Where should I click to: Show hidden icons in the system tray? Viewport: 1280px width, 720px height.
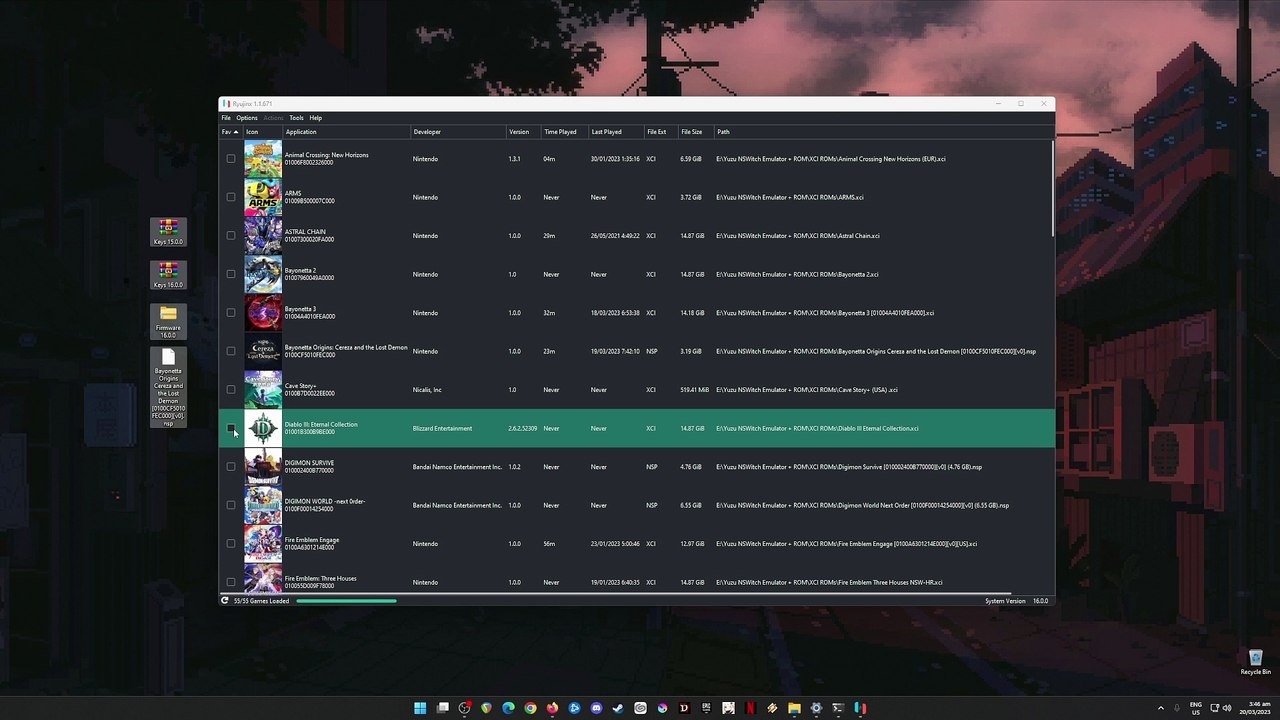pyautogui.click(x=1161, y=708)
